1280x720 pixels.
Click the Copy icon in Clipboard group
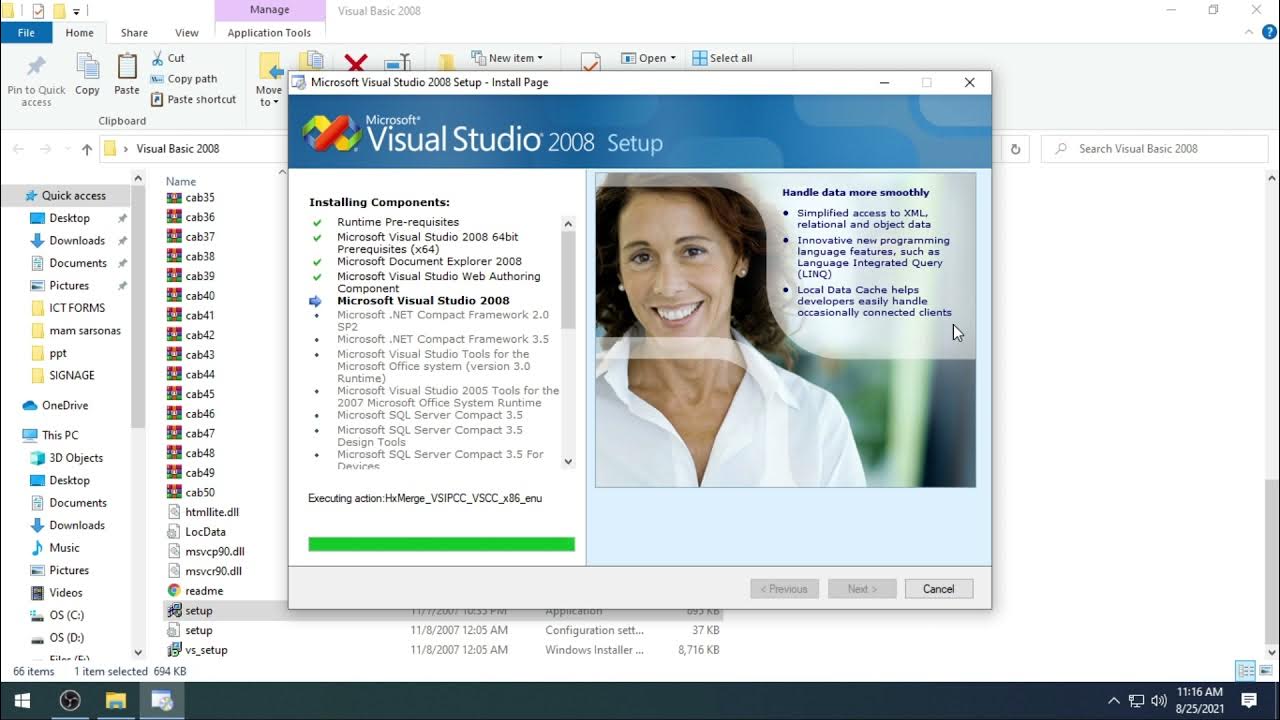coord(87,66)
